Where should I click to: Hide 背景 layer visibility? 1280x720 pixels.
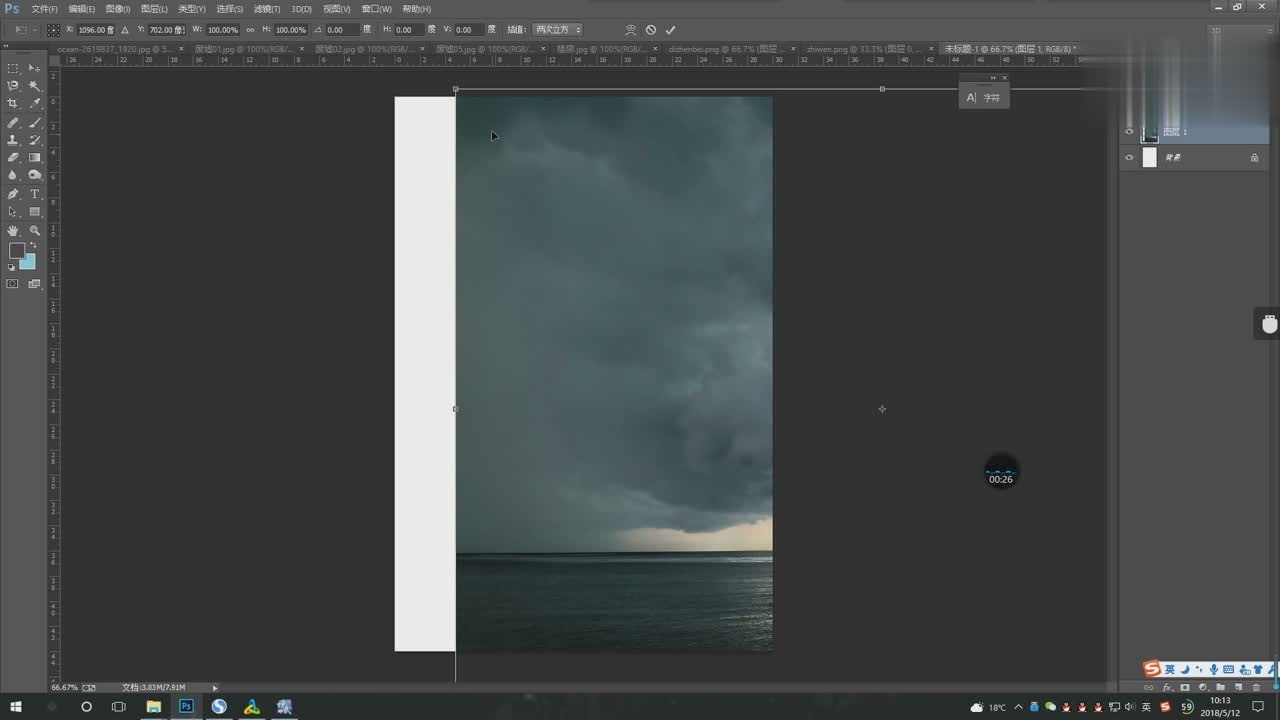point(1130,158)
